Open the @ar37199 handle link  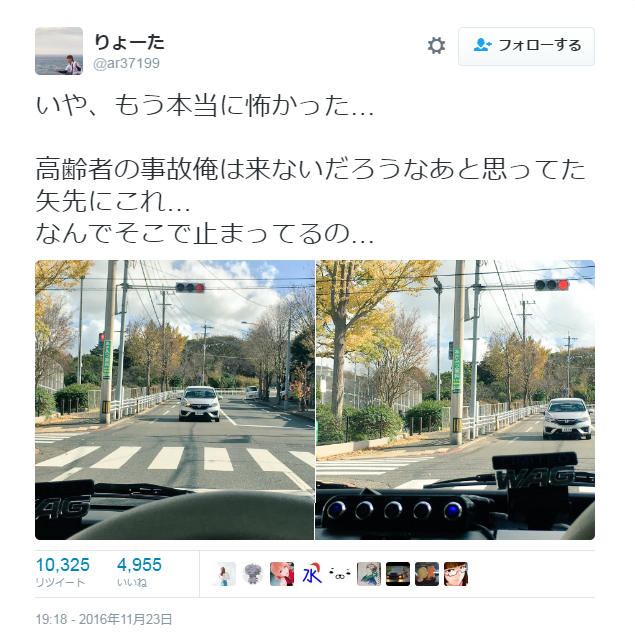coord(126,63)
